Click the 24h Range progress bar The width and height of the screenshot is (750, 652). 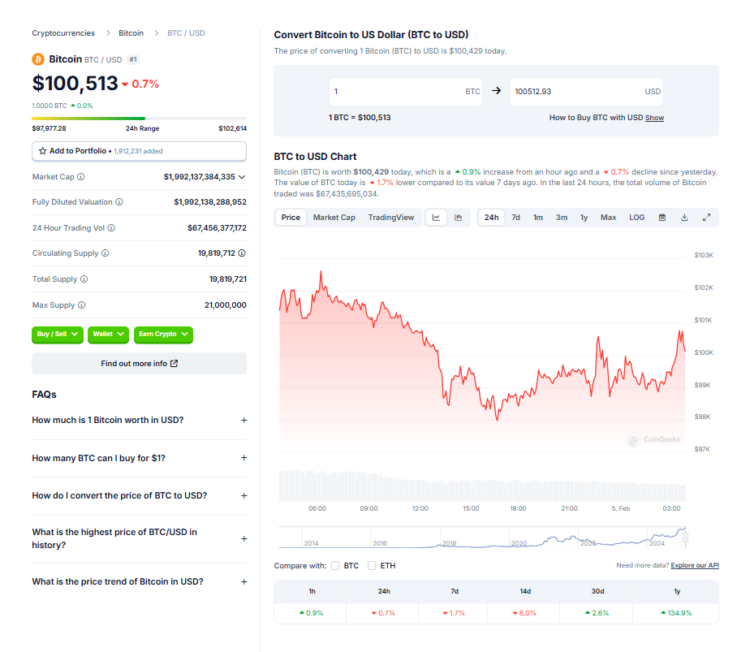pos(139,118)
